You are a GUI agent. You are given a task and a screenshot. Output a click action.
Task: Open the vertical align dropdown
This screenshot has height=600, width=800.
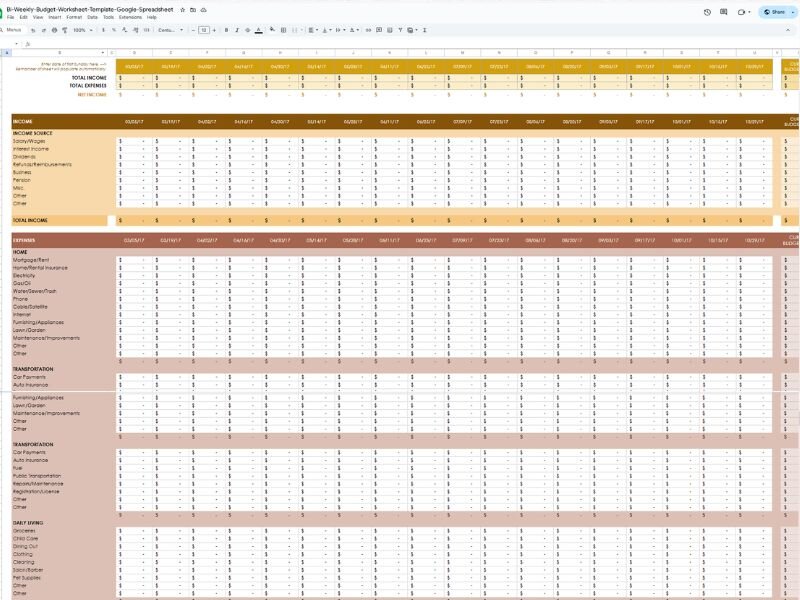click(x=327, y=30)
